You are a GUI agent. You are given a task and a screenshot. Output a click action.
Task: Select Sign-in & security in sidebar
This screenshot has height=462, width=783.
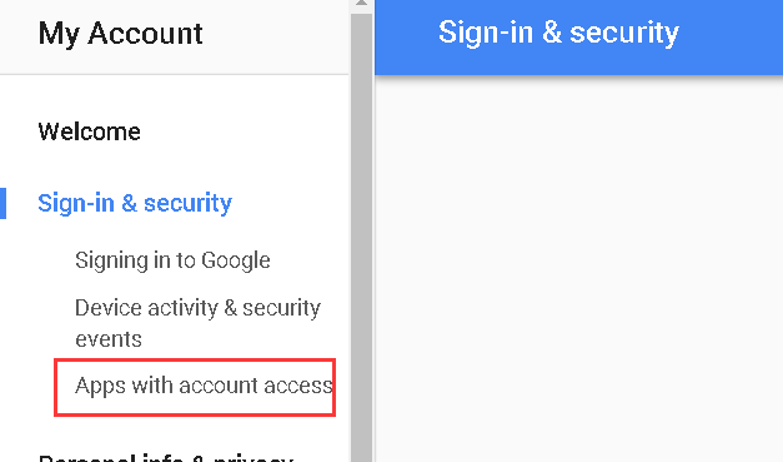[x=135, y=203]
